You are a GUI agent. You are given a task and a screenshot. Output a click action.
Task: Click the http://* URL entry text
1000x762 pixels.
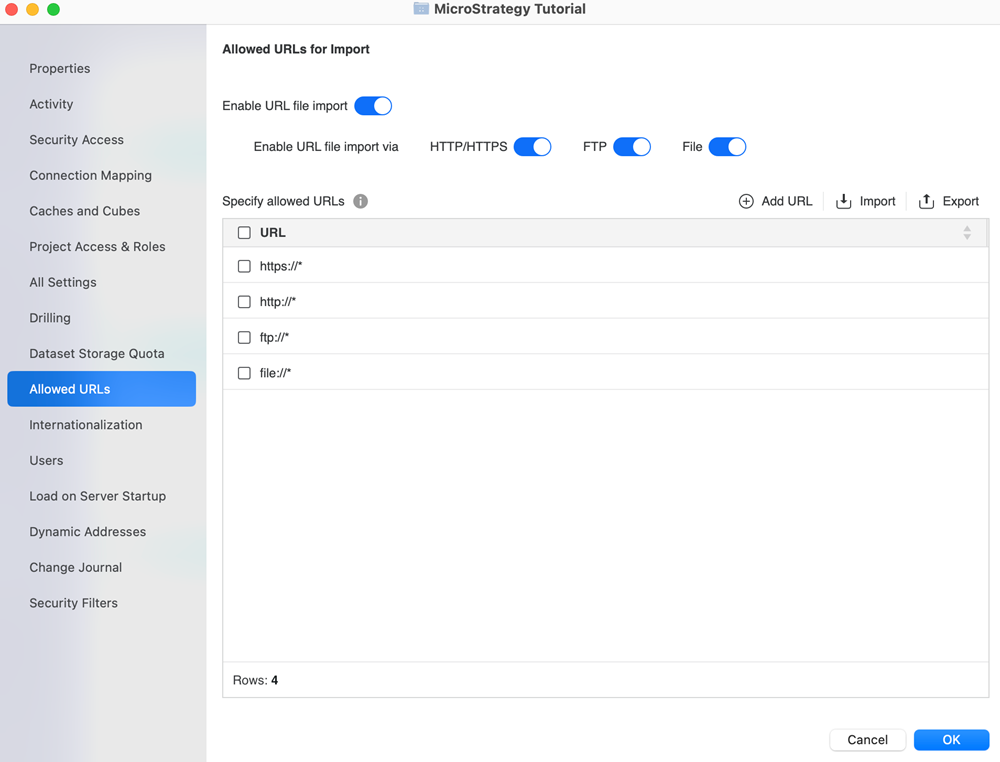coord(278,302)
